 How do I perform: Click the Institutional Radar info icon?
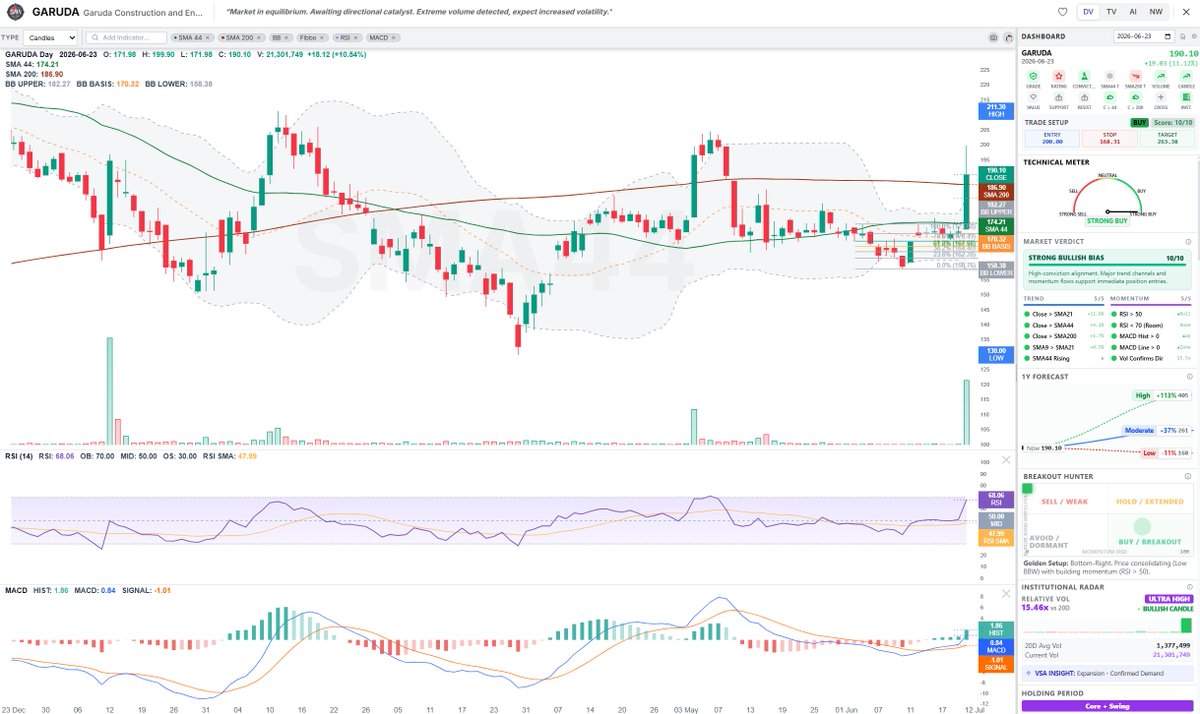tap(1189, 587)
